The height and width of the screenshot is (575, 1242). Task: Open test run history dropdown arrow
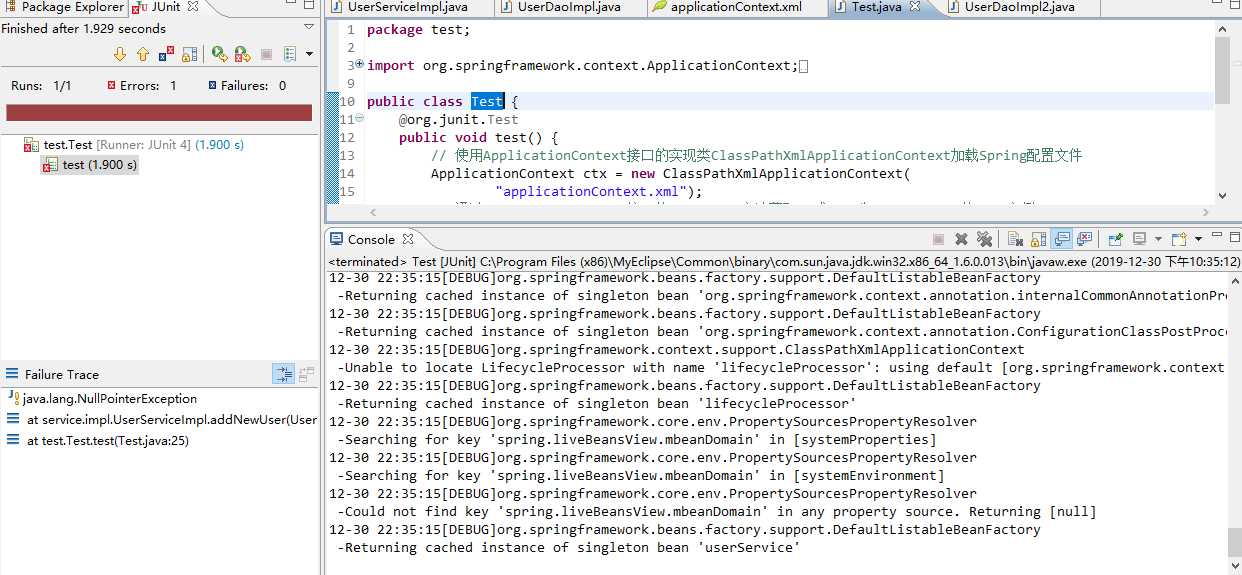tap(309, 54)
